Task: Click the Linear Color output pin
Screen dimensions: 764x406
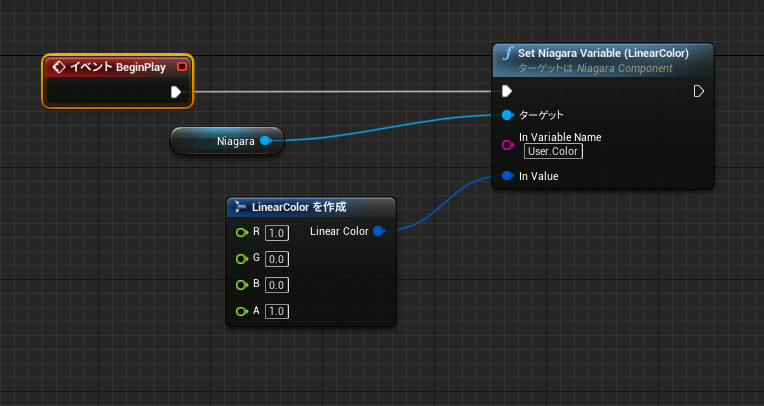Action: (379, 231)
